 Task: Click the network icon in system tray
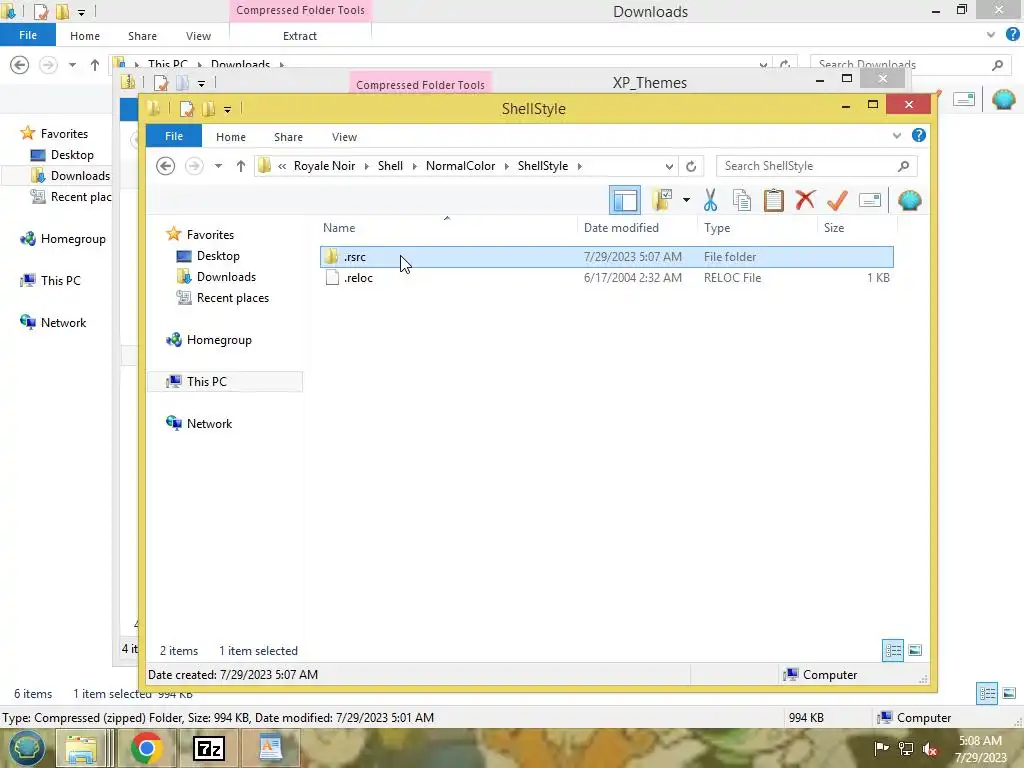pos(906,748)
